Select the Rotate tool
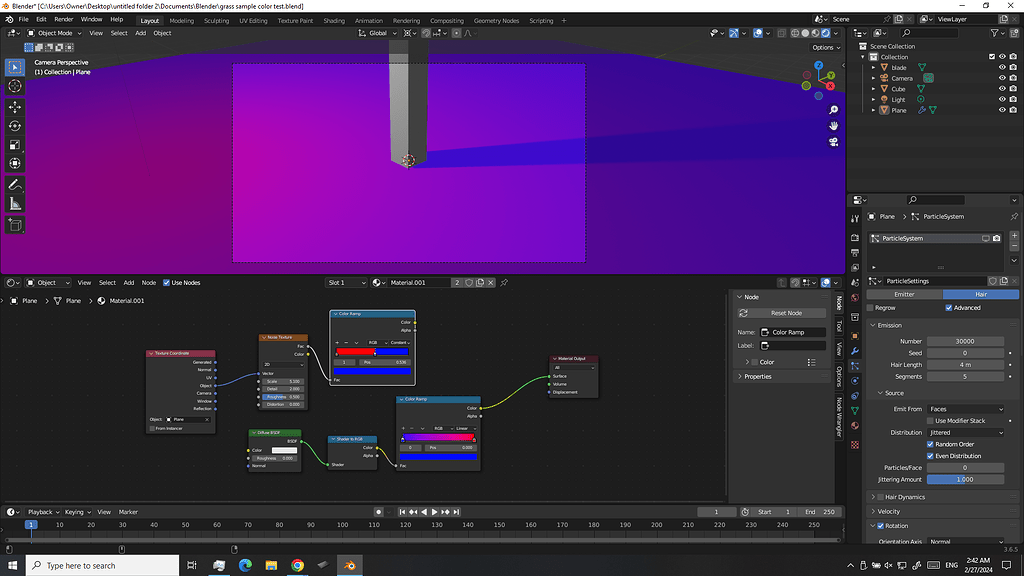The width and height of the screenshot is (1024, 576). pos(15,126)
